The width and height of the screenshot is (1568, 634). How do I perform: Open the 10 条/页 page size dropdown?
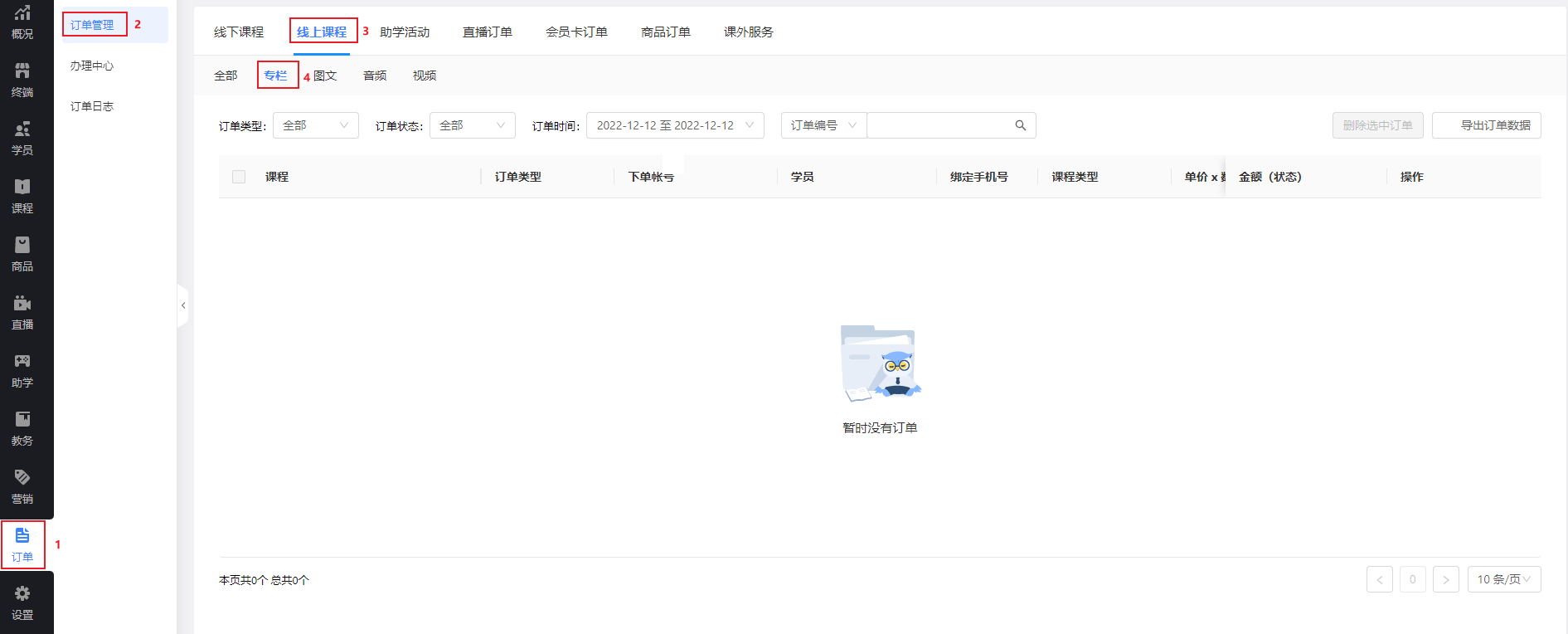click(1504, 579)
